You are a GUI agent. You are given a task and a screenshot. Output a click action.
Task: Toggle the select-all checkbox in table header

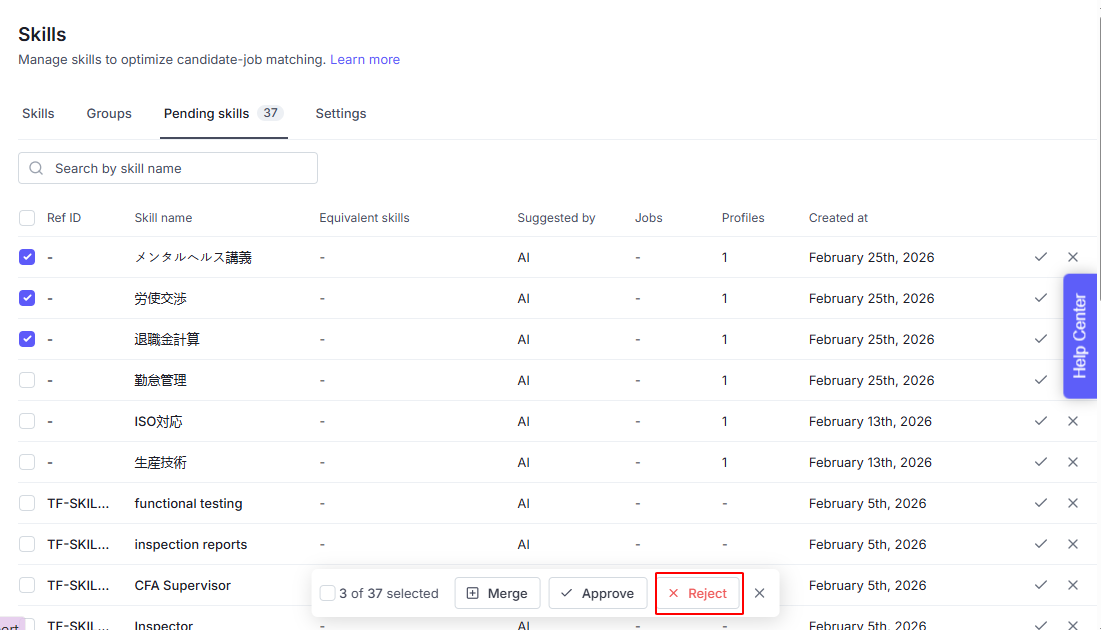coord(27,218)
